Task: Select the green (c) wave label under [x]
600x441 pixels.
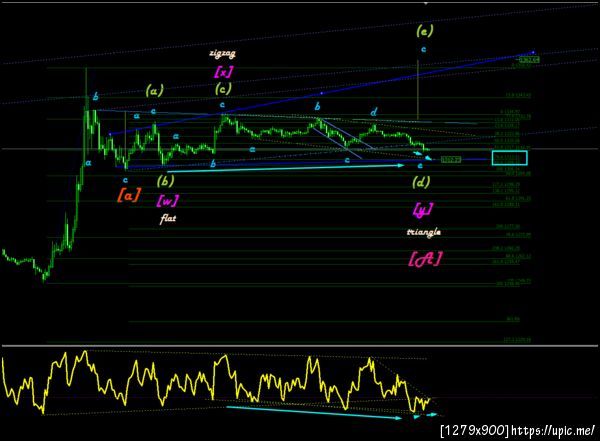Action: (223, 89)
